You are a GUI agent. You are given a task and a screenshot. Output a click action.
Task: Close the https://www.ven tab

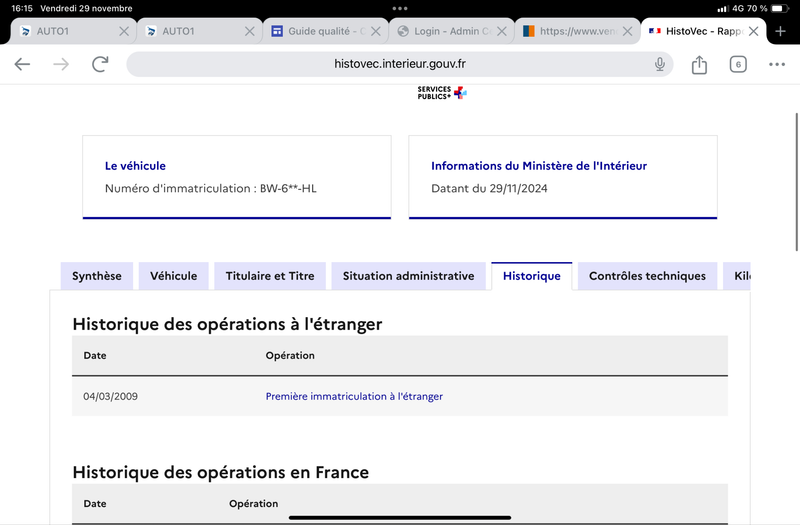pyautogui.click(x=628, y=31)
